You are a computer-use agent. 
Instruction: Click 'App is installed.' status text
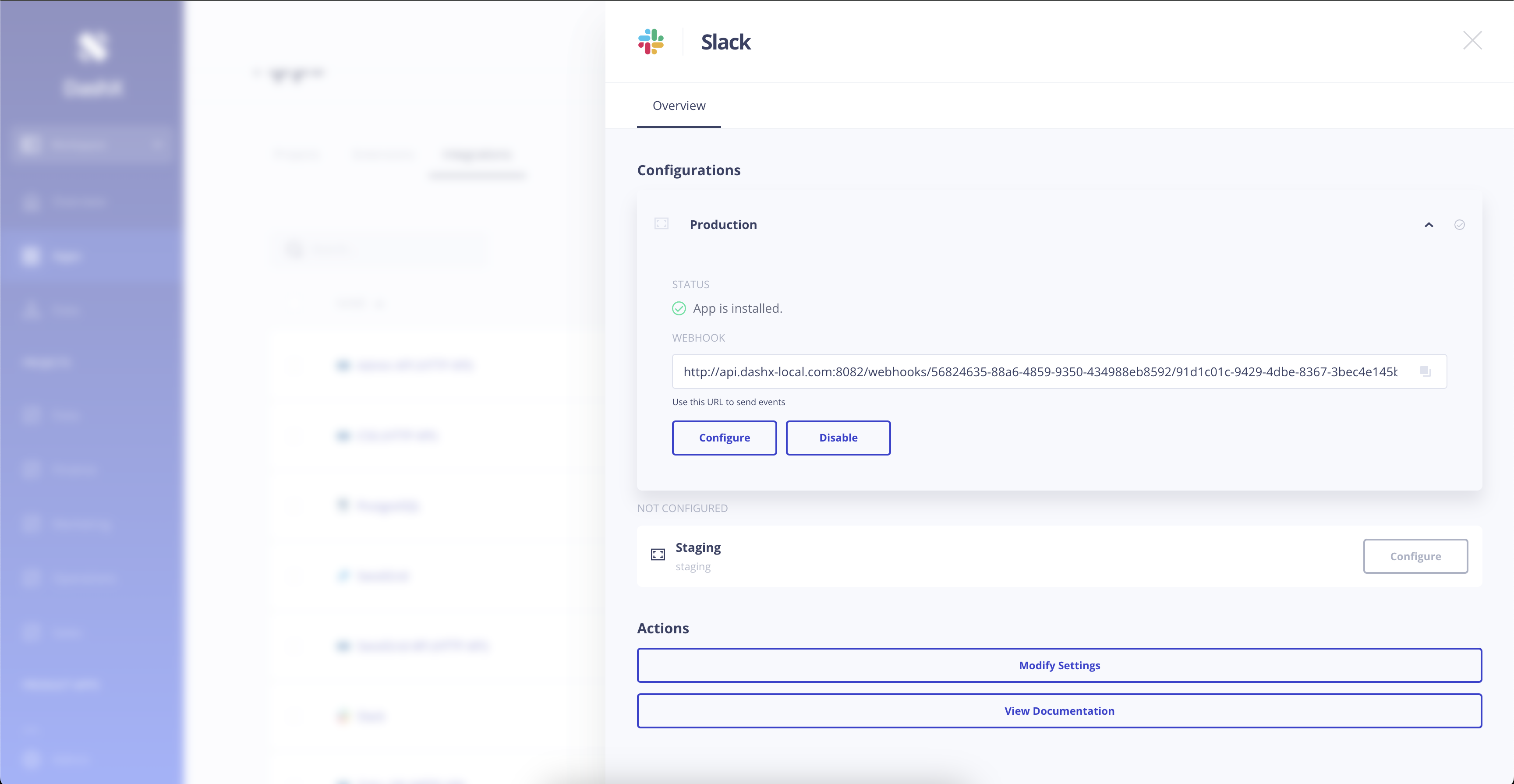click(738, 308)
